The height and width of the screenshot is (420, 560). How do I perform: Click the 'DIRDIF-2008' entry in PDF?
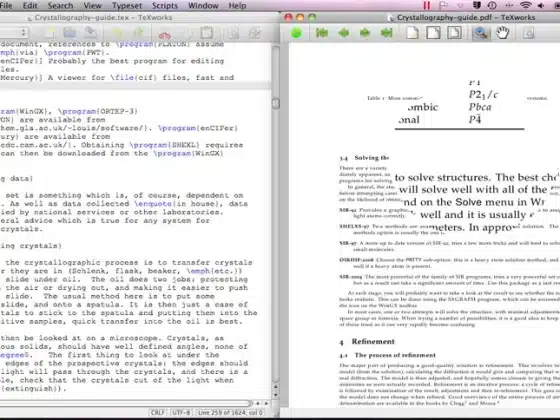(356, 260)
